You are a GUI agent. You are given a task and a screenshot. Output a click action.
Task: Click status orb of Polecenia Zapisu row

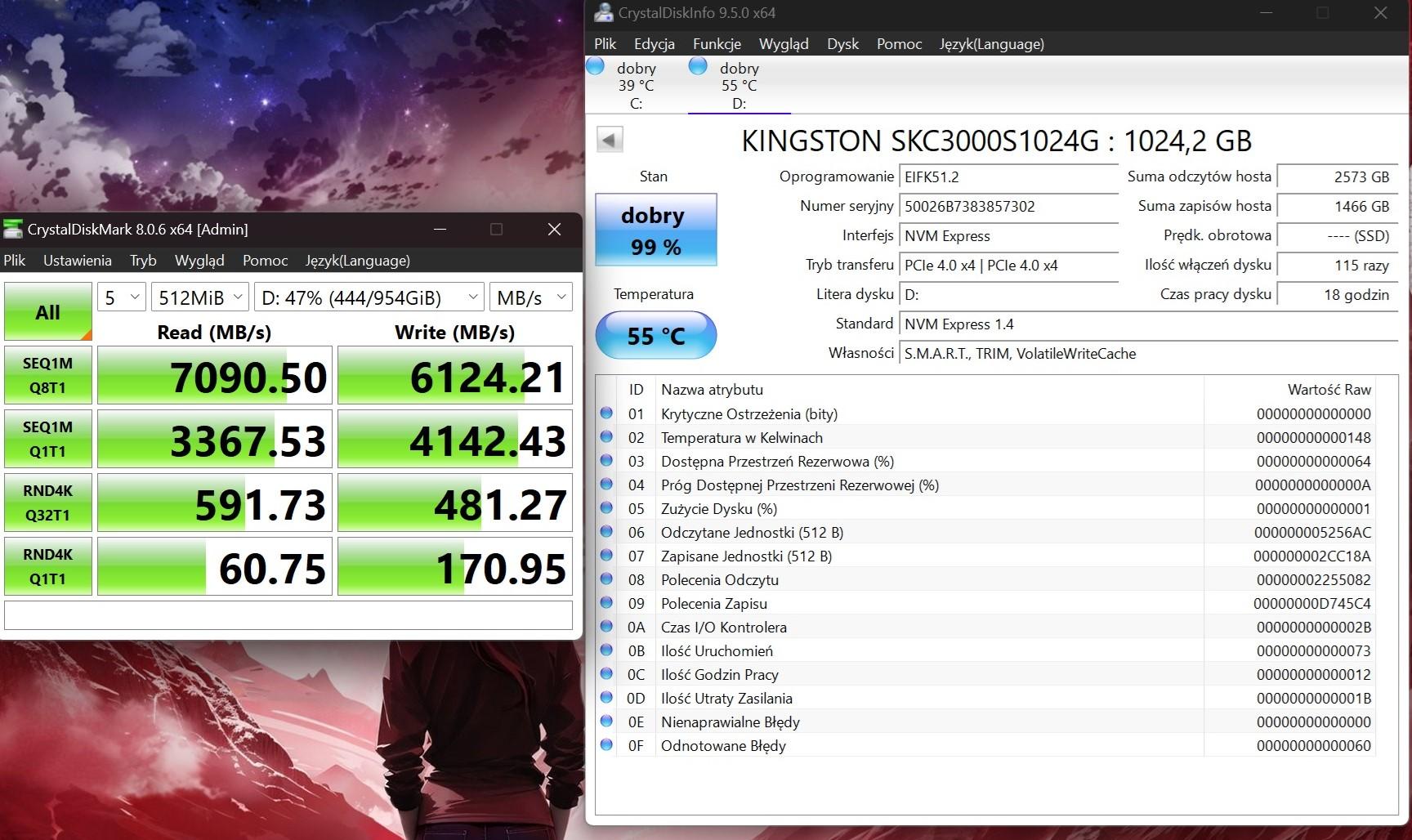[x=606, y=603]
